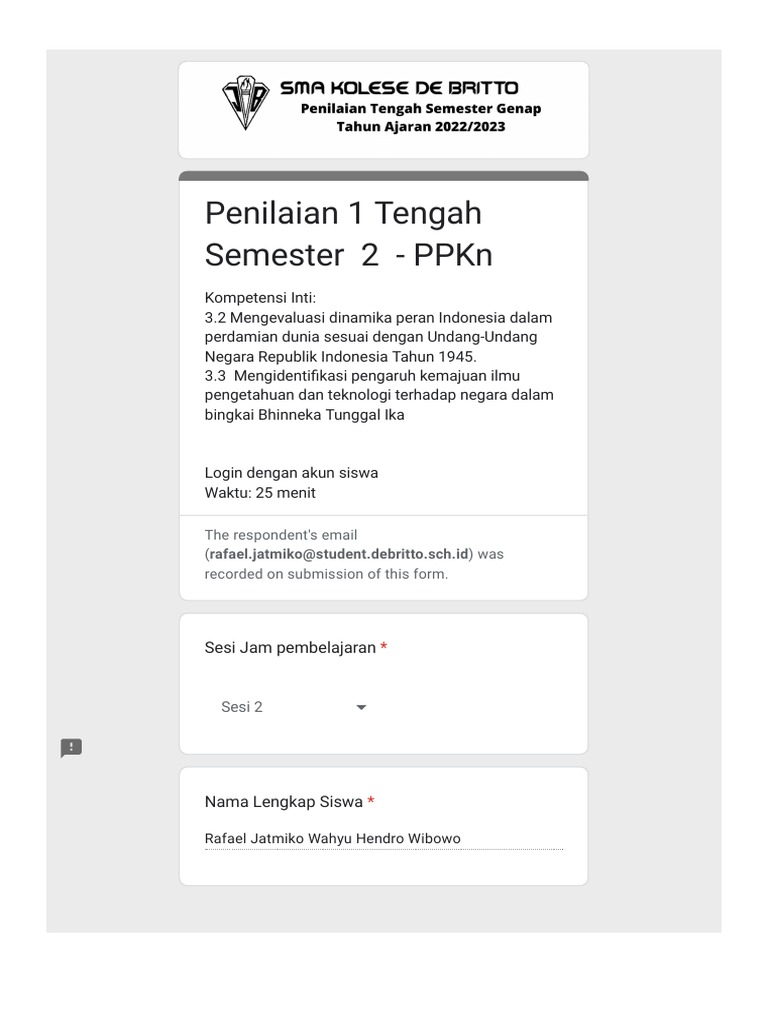Click the feedback report icon at left

click(x=71, y=748)
